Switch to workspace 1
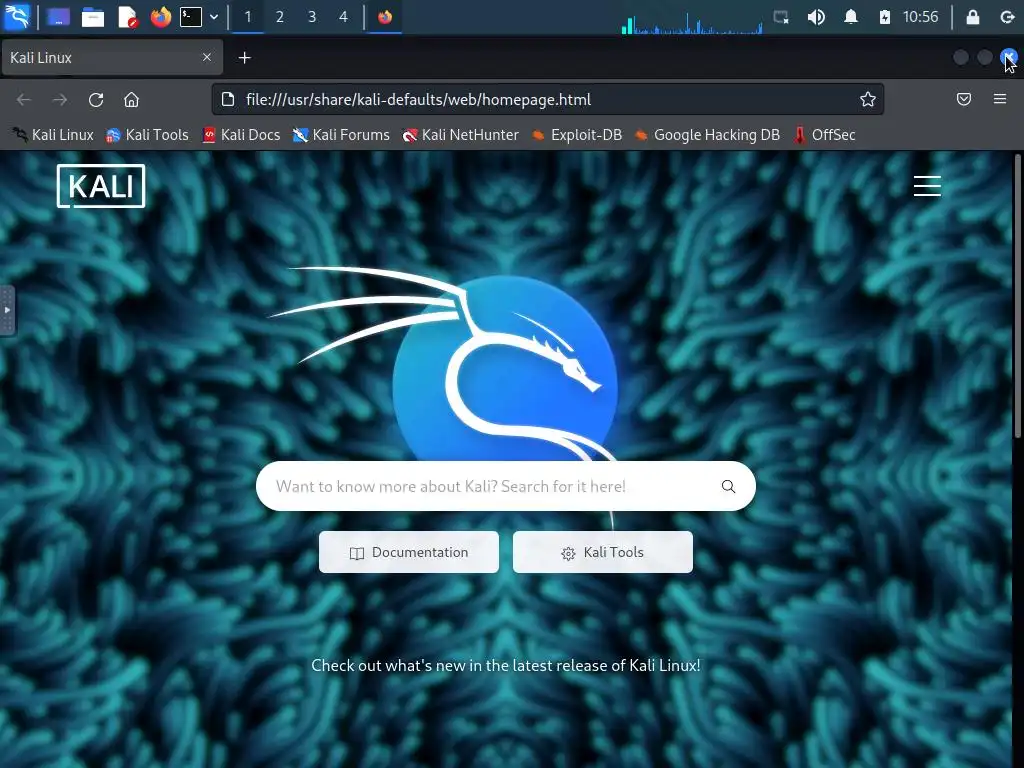This screenshot has height=768, width=1024. point(248,17)
